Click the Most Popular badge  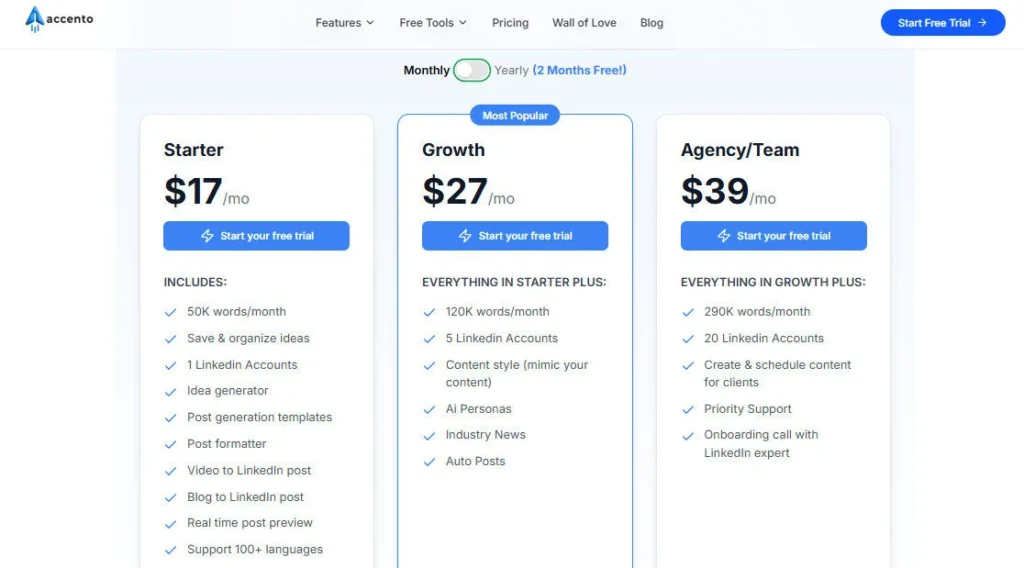tap(515, 116)
